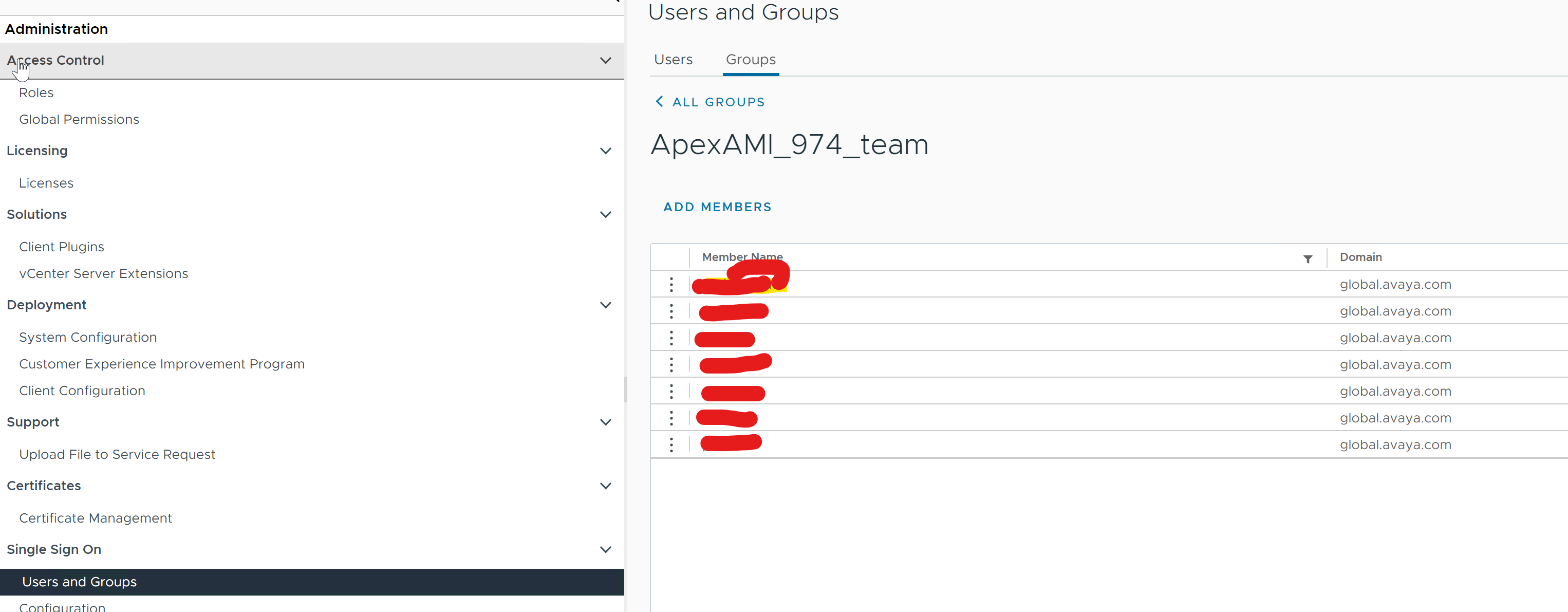Screen dimensions: 1568x612
Task: Select the Groups tab
Action: tap(751, 59)
